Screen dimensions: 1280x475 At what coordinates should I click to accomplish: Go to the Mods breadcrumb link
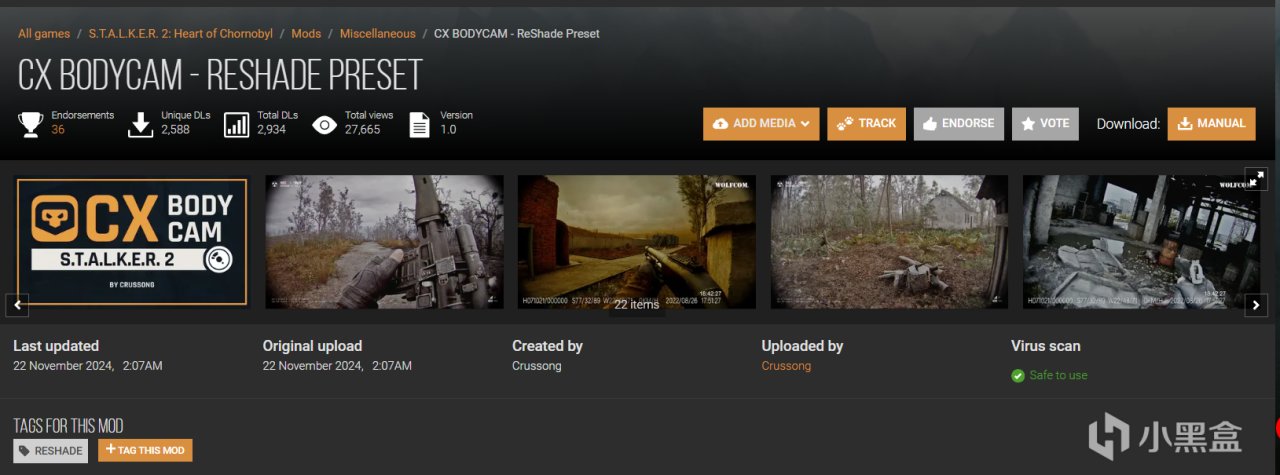click(306, 34)
